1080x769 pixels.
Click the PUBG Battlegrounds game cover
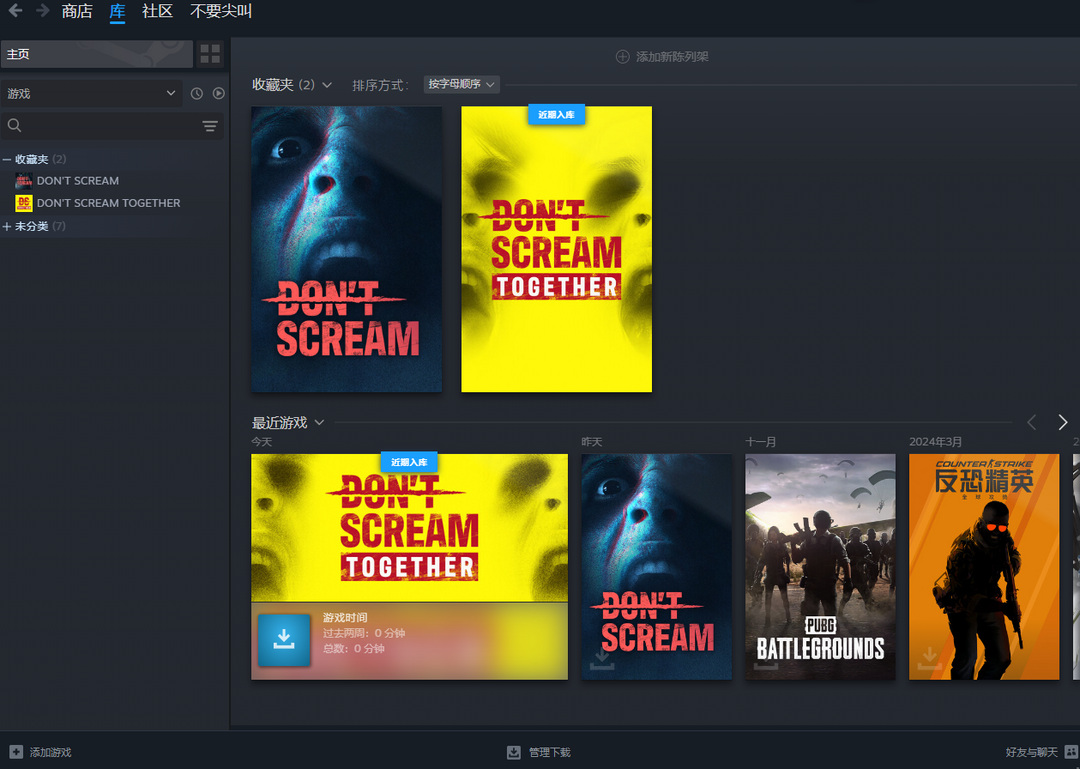[x=820, y=566]
